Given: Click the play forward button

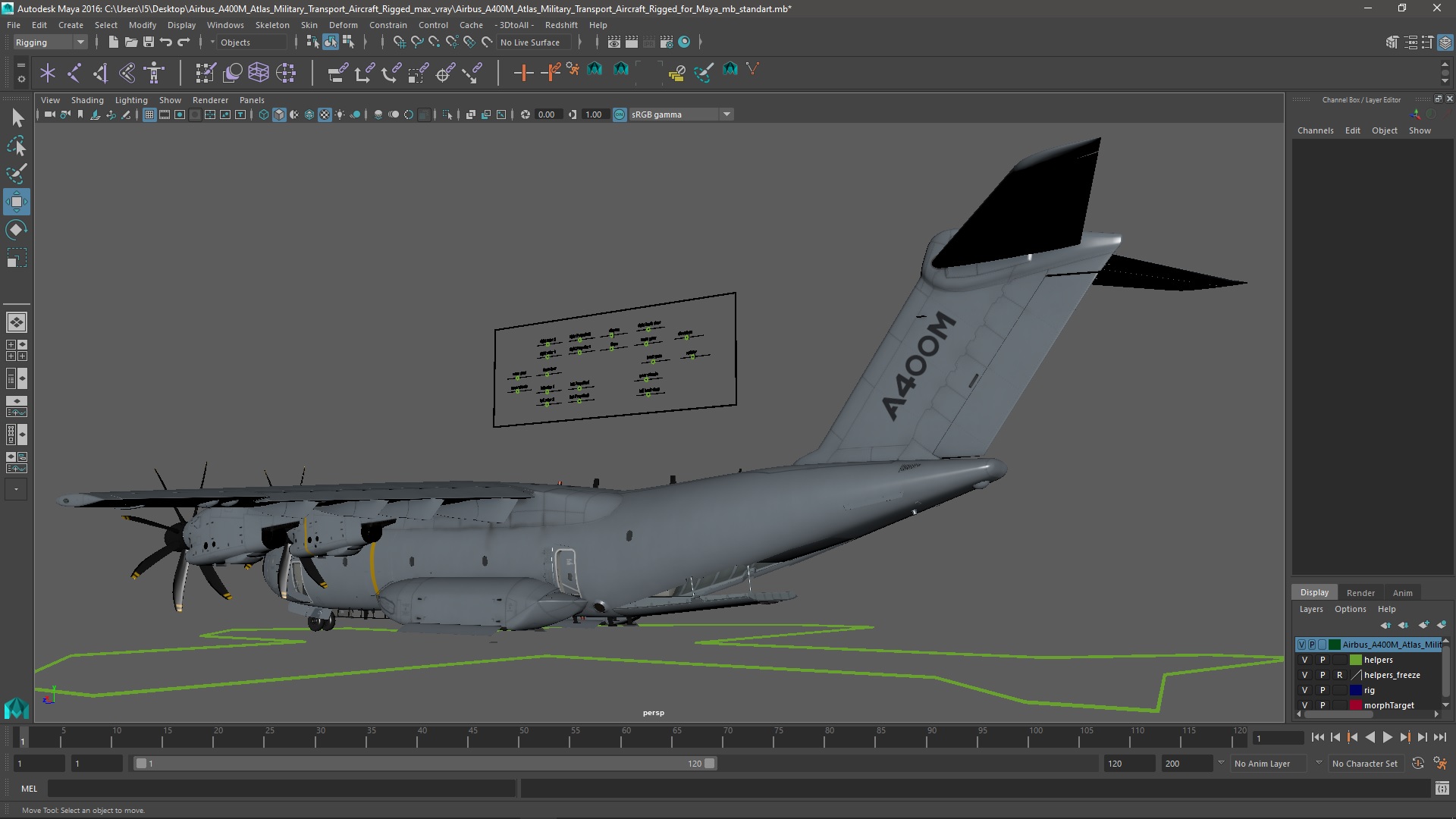Looking at the screenshot, I should tap(1387, 737).
